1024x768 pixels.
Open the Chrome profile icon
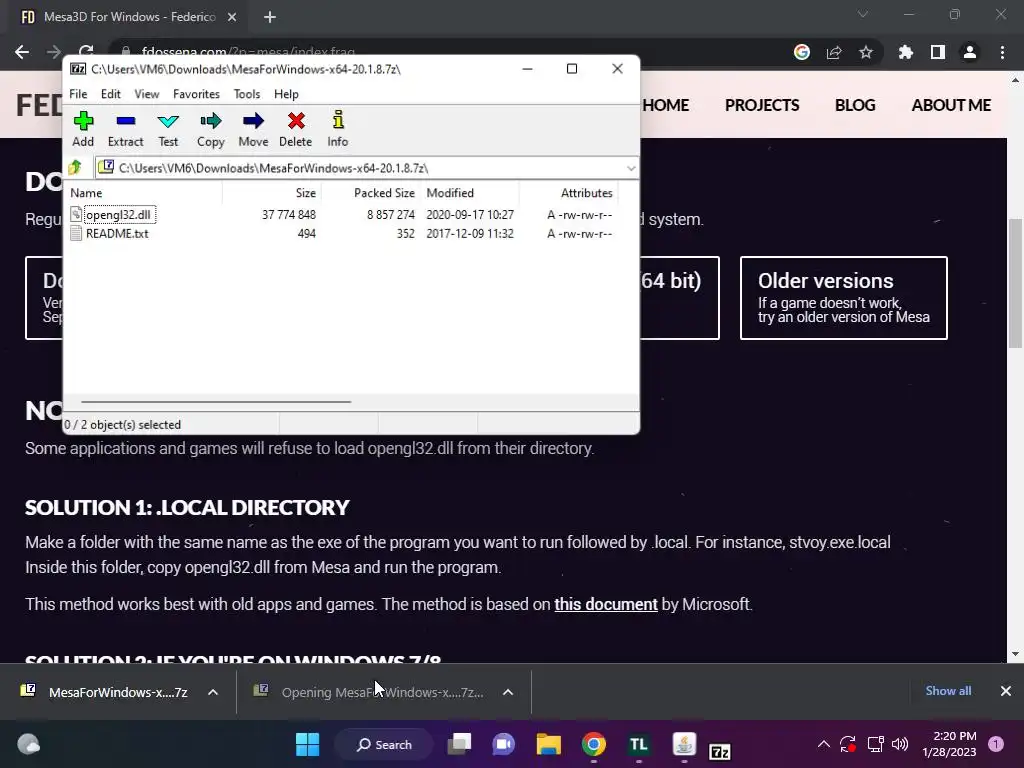(x=970, y=52)
